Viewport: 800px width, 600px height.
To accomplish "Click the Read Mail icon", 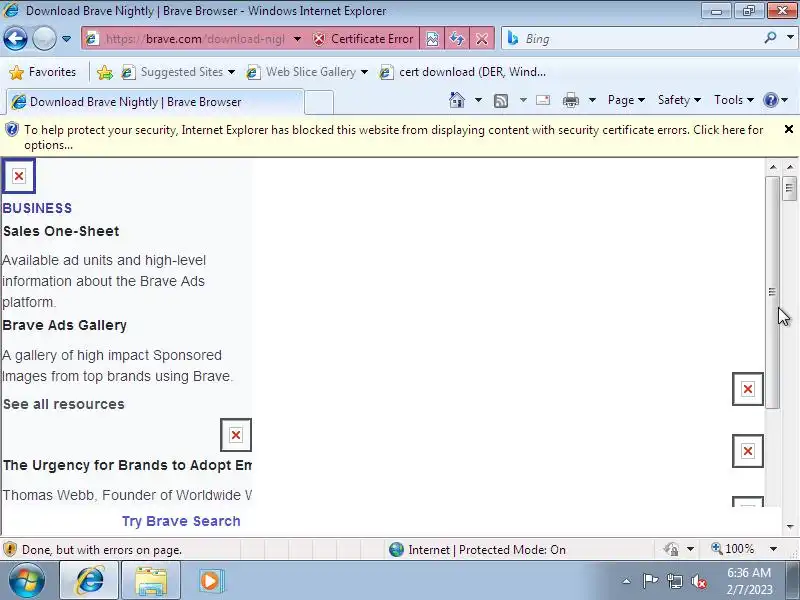I will pyautogui.click(x=543, y=100).
